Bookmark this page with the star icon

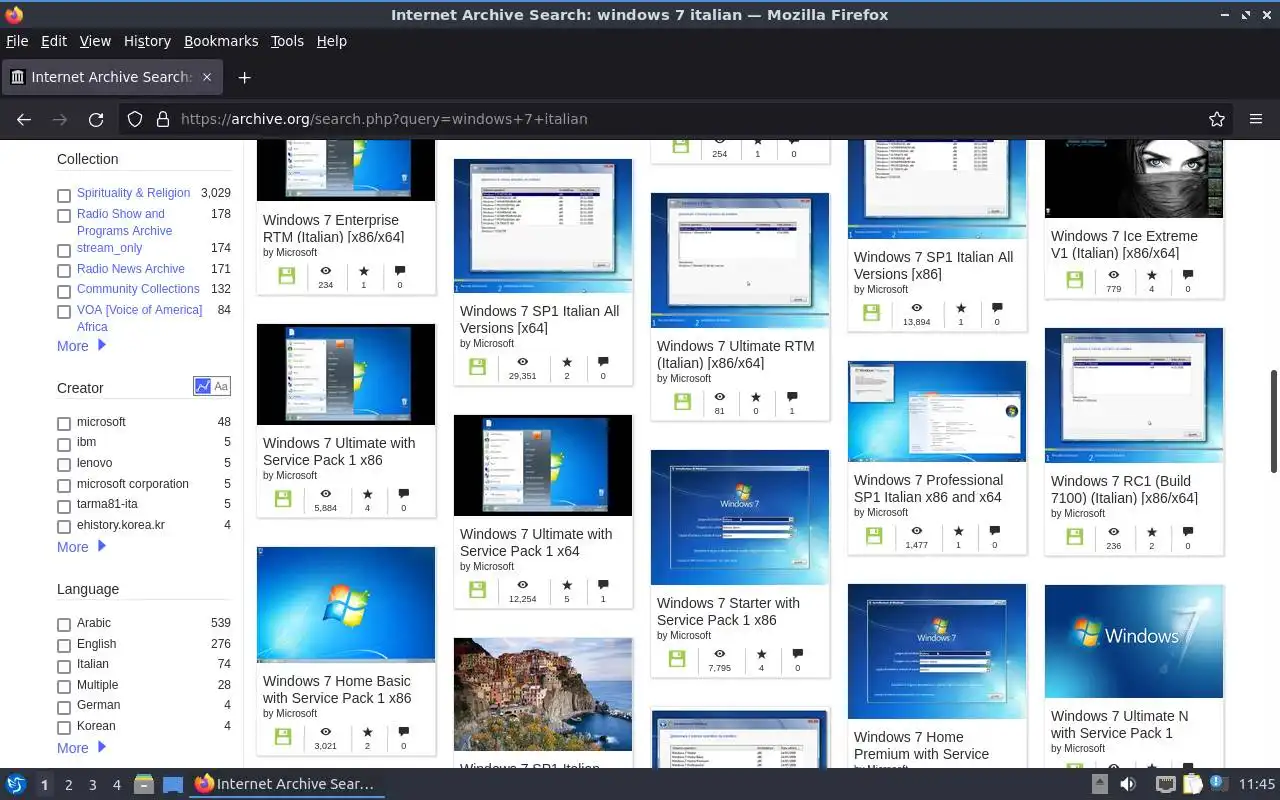pyautogui.click(x=1217, y=119)
